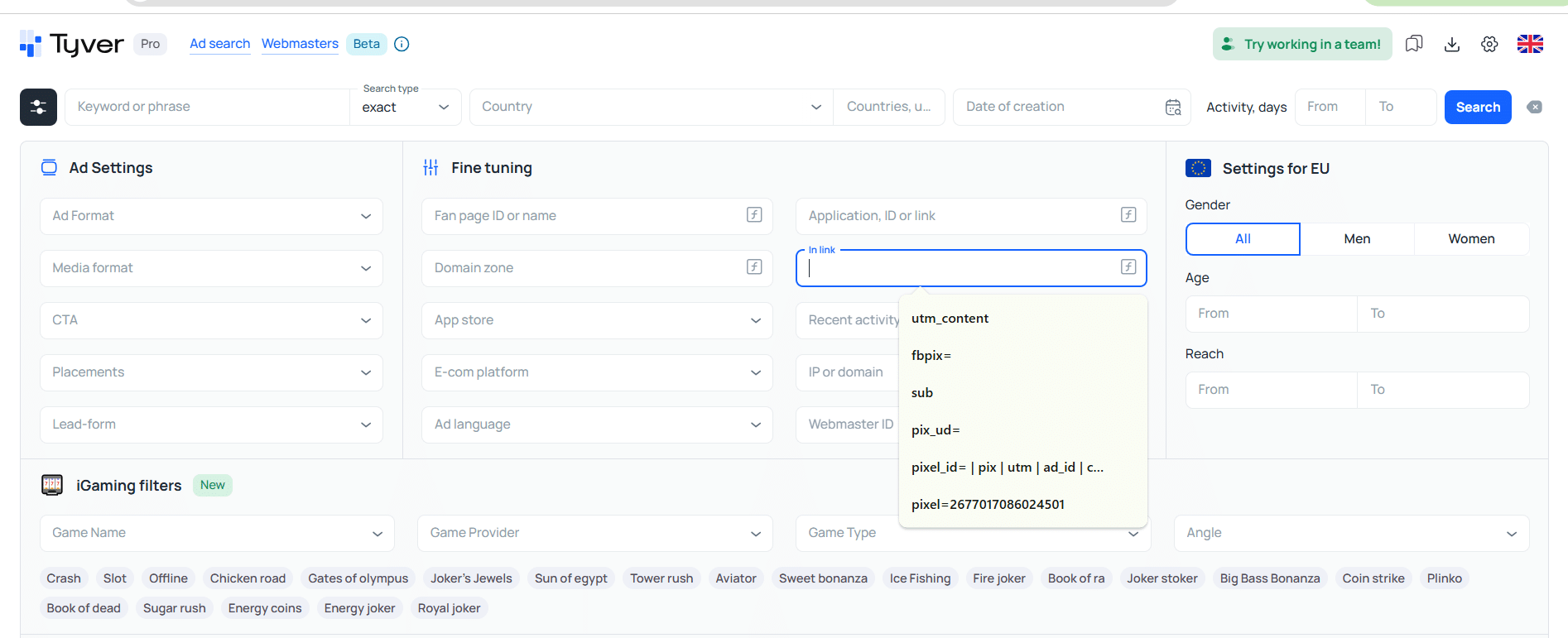Select the Aviator game chip
1568x638 pixels.
pos(736,578)
